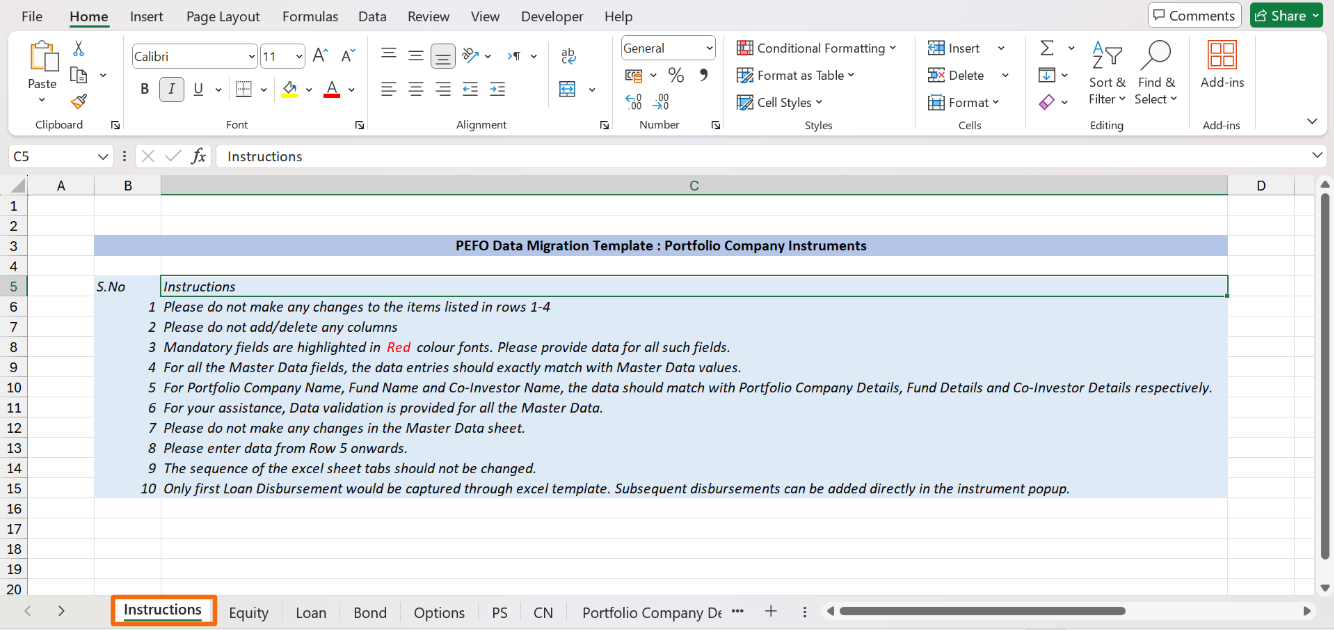Click the Format Painter brush icon
Screen dimensions: 1334x630
click(x=79, y=101)
